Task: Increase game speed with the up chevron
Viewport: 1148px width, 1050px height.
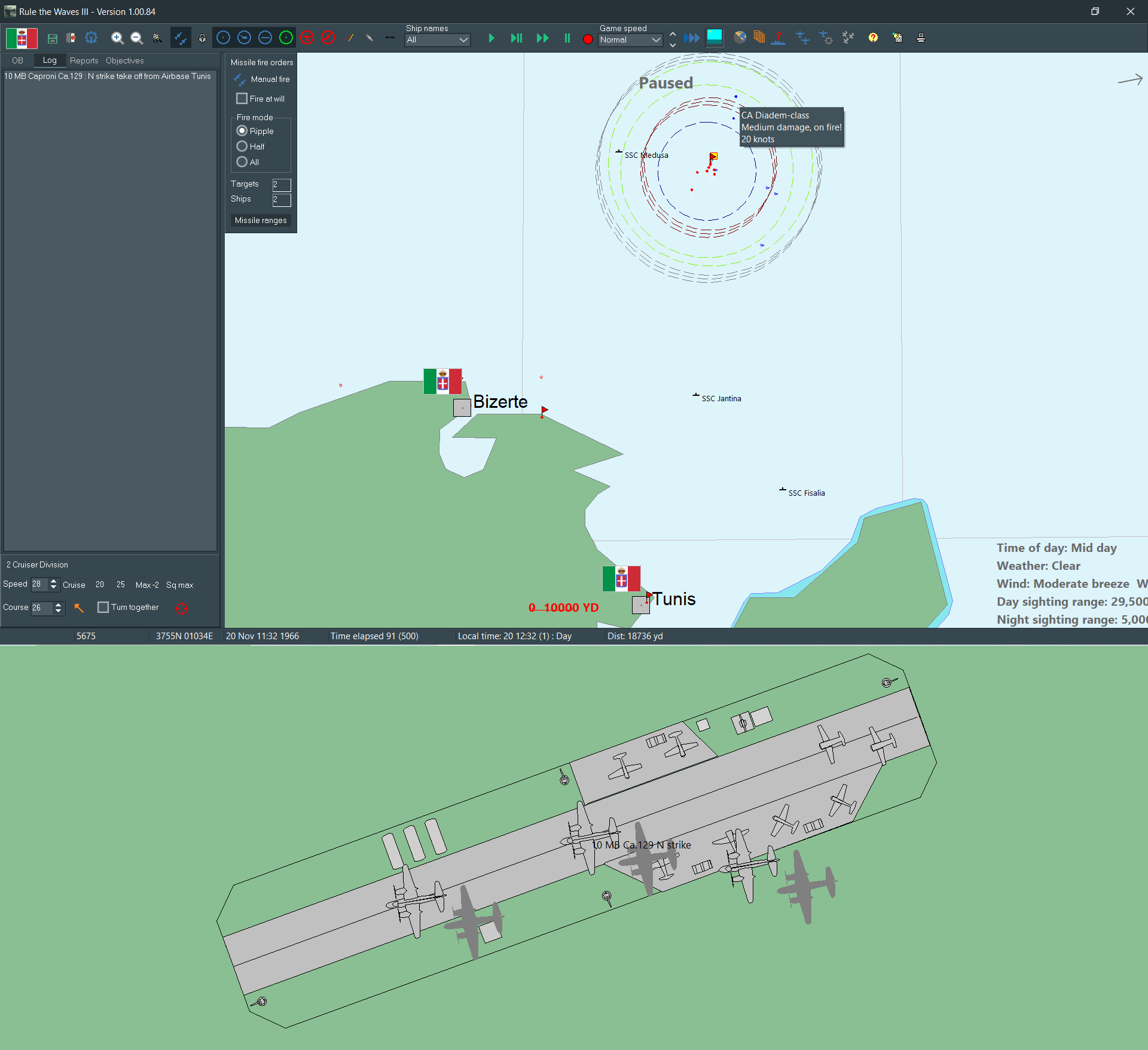Action: pos(673,33)
